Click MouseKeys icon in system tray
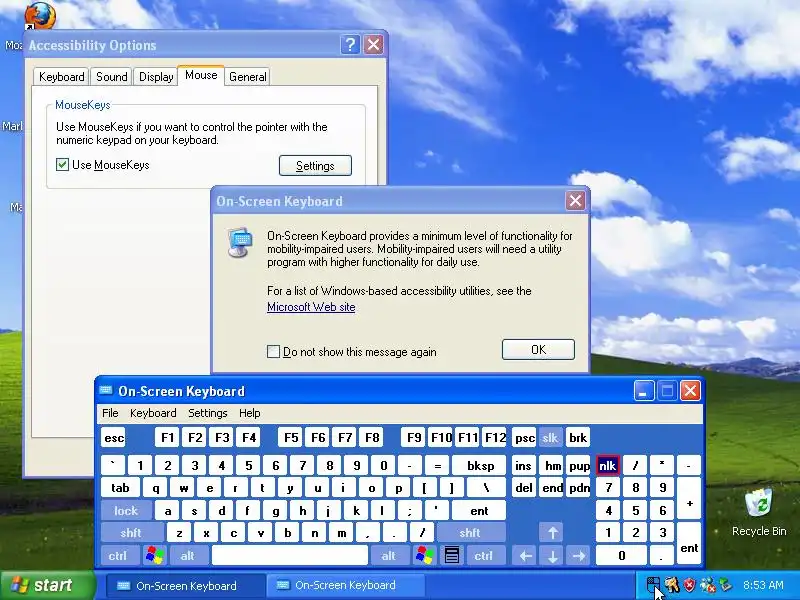800x600 pixels. 654,585
